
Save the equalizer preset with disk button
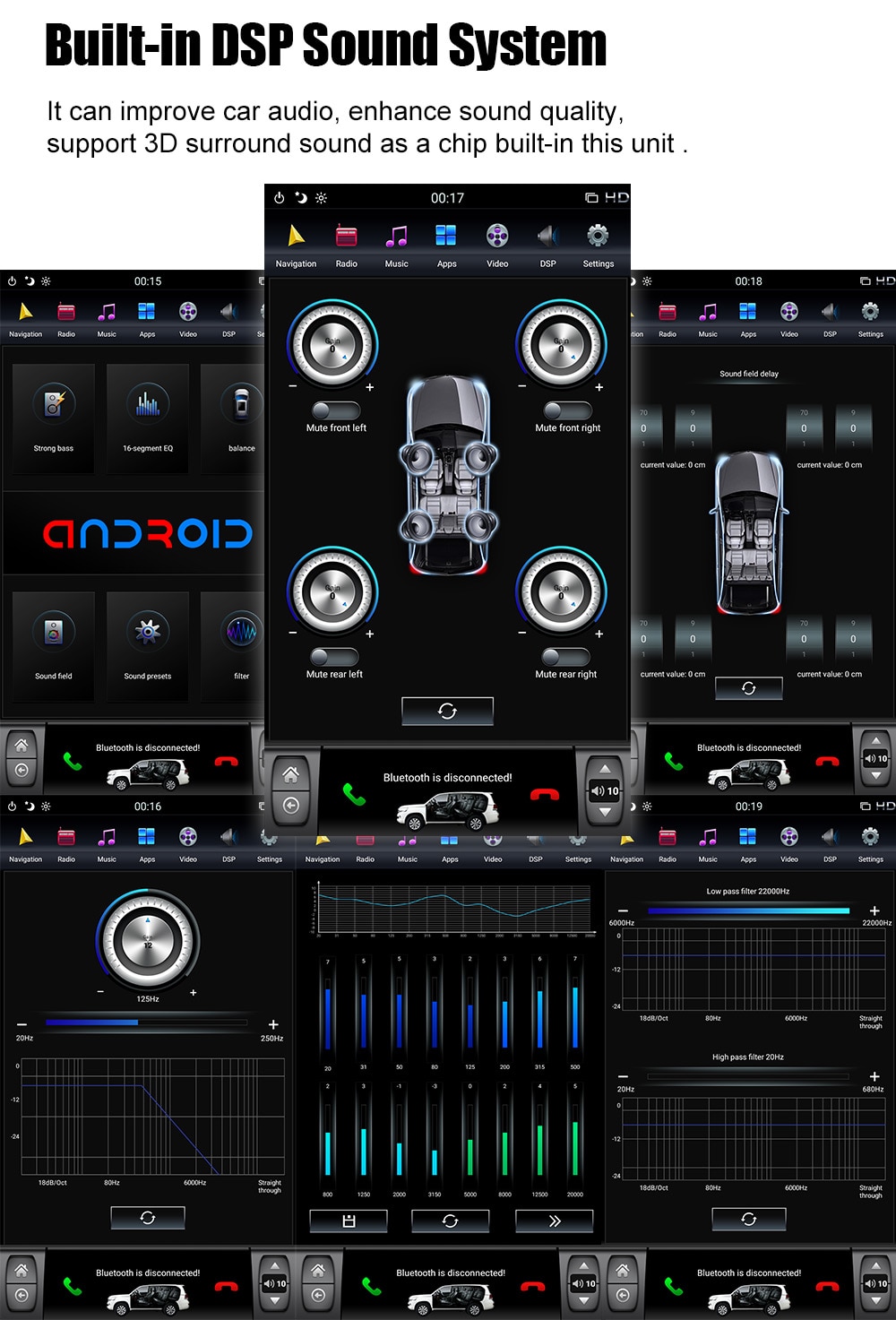349,1221
